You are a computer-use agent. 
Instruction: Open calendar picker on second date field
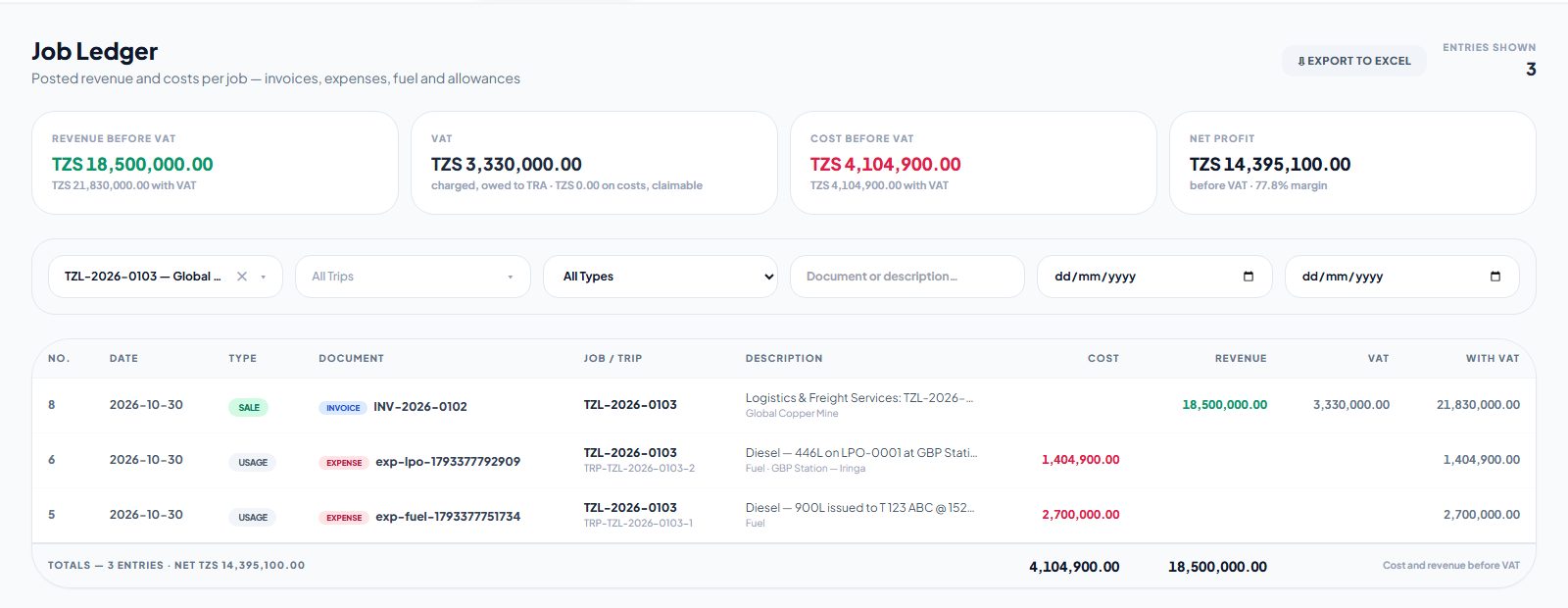pos(1494,277)
